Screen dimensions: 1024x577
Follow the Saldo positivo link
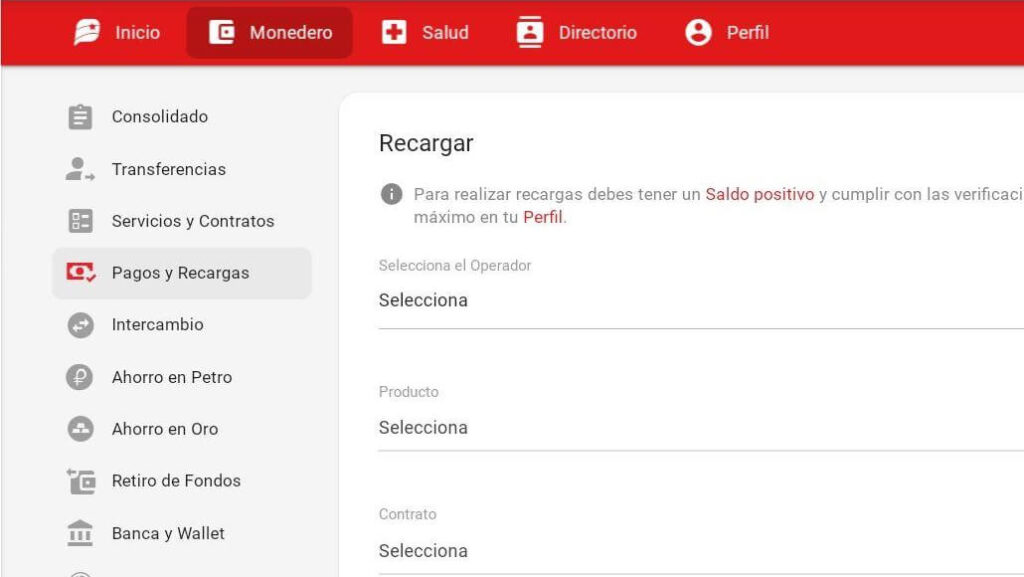point(759,195)
